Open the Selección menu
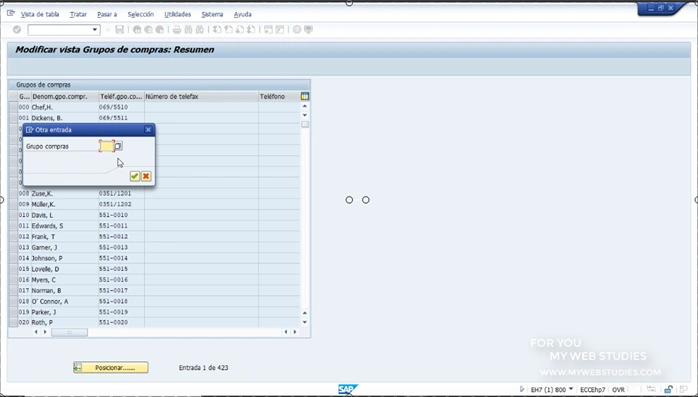 [x=140, y=14]
